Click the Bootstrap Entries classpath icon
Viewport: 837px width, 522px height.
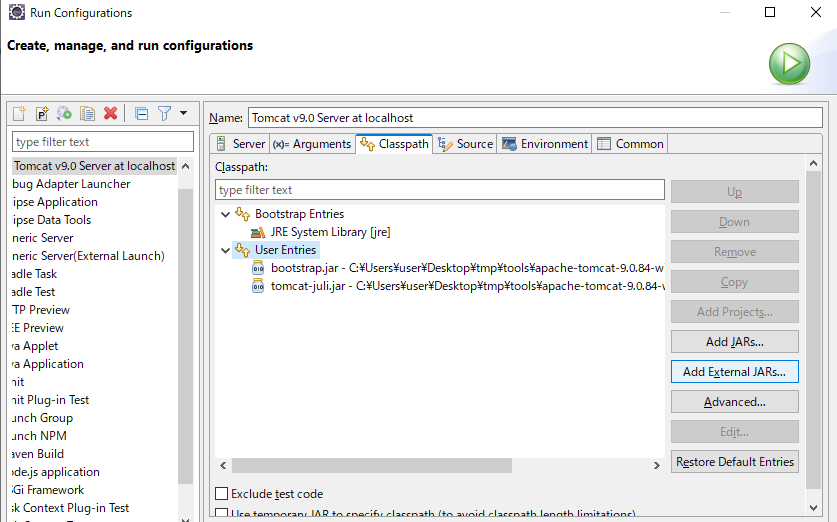pyautogui.click(x=242, y=214)
